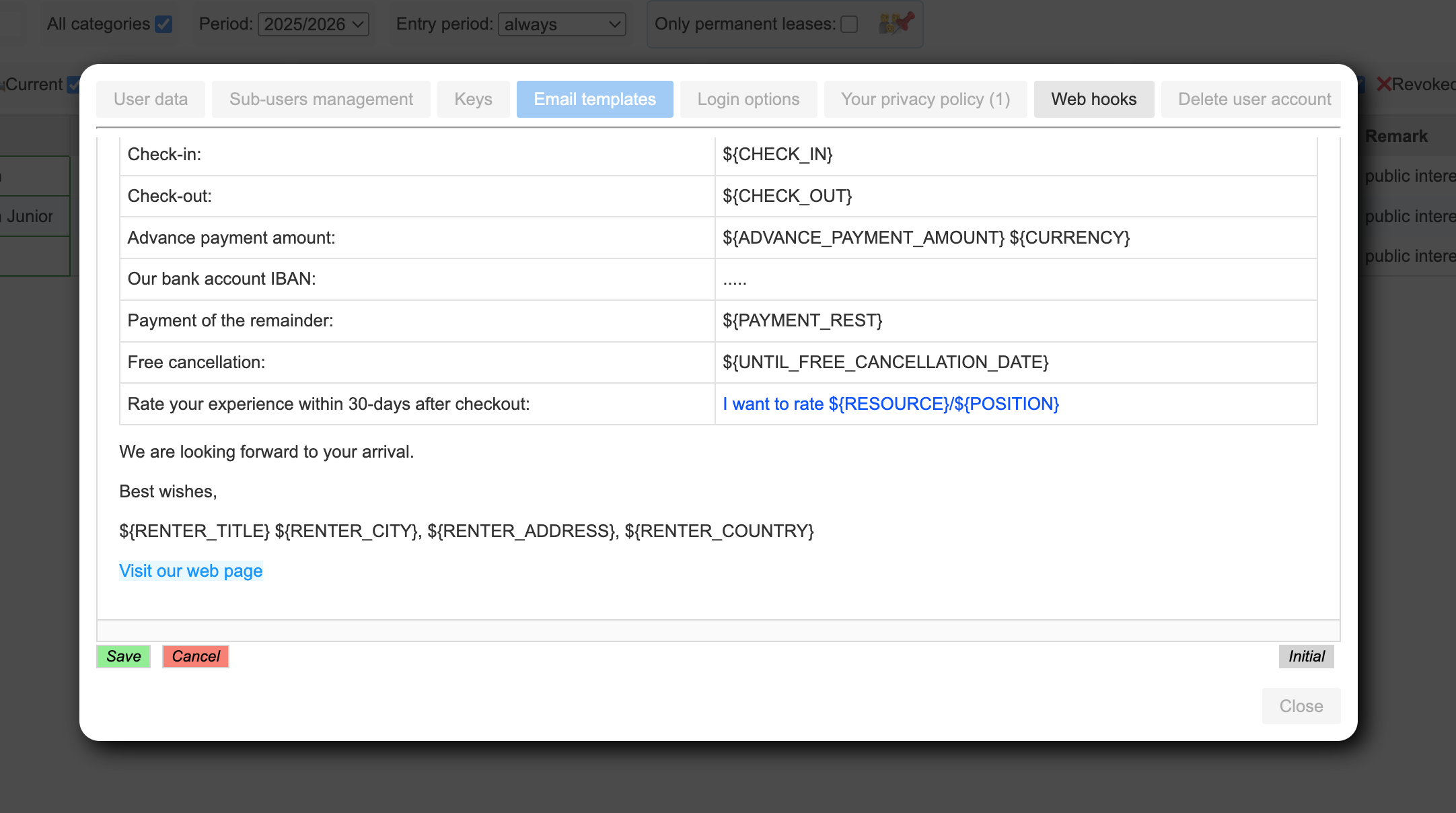Viewport: 1456px width, 813px height.
Task: Expand the Entry period dropdown
Action: (x=562, y=24)
